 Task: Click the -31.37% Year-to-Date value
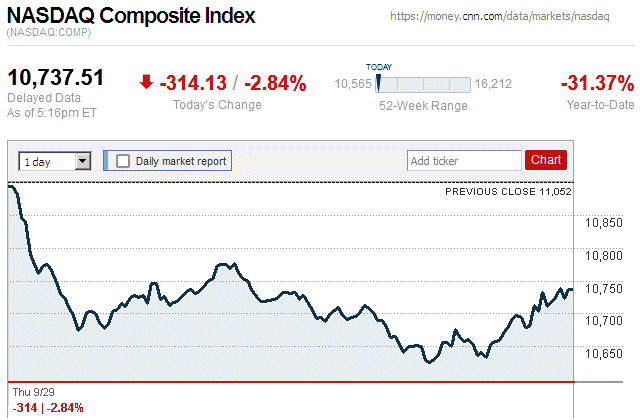coord(597,83)
